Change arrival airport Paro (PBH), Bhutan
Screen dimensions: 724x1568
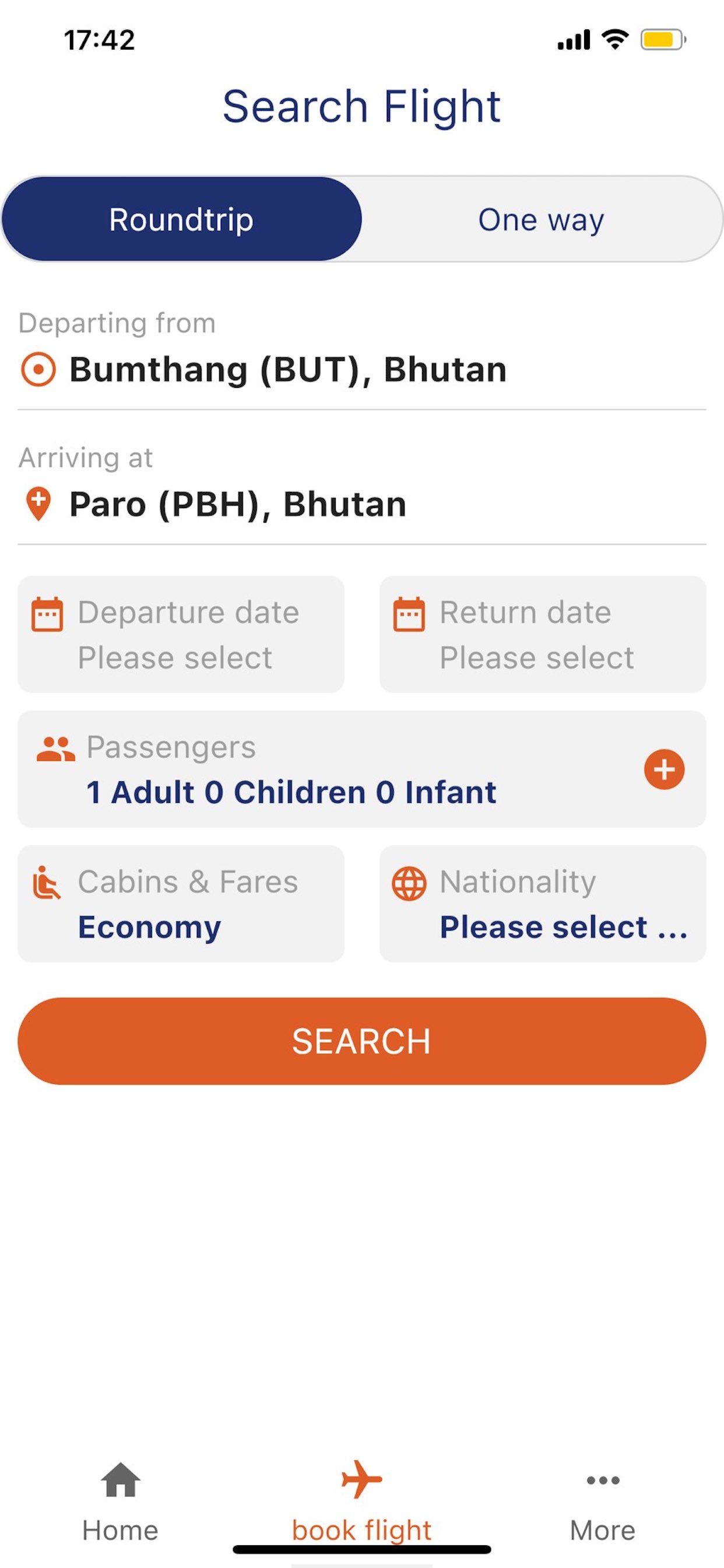[x=362, y=504]
